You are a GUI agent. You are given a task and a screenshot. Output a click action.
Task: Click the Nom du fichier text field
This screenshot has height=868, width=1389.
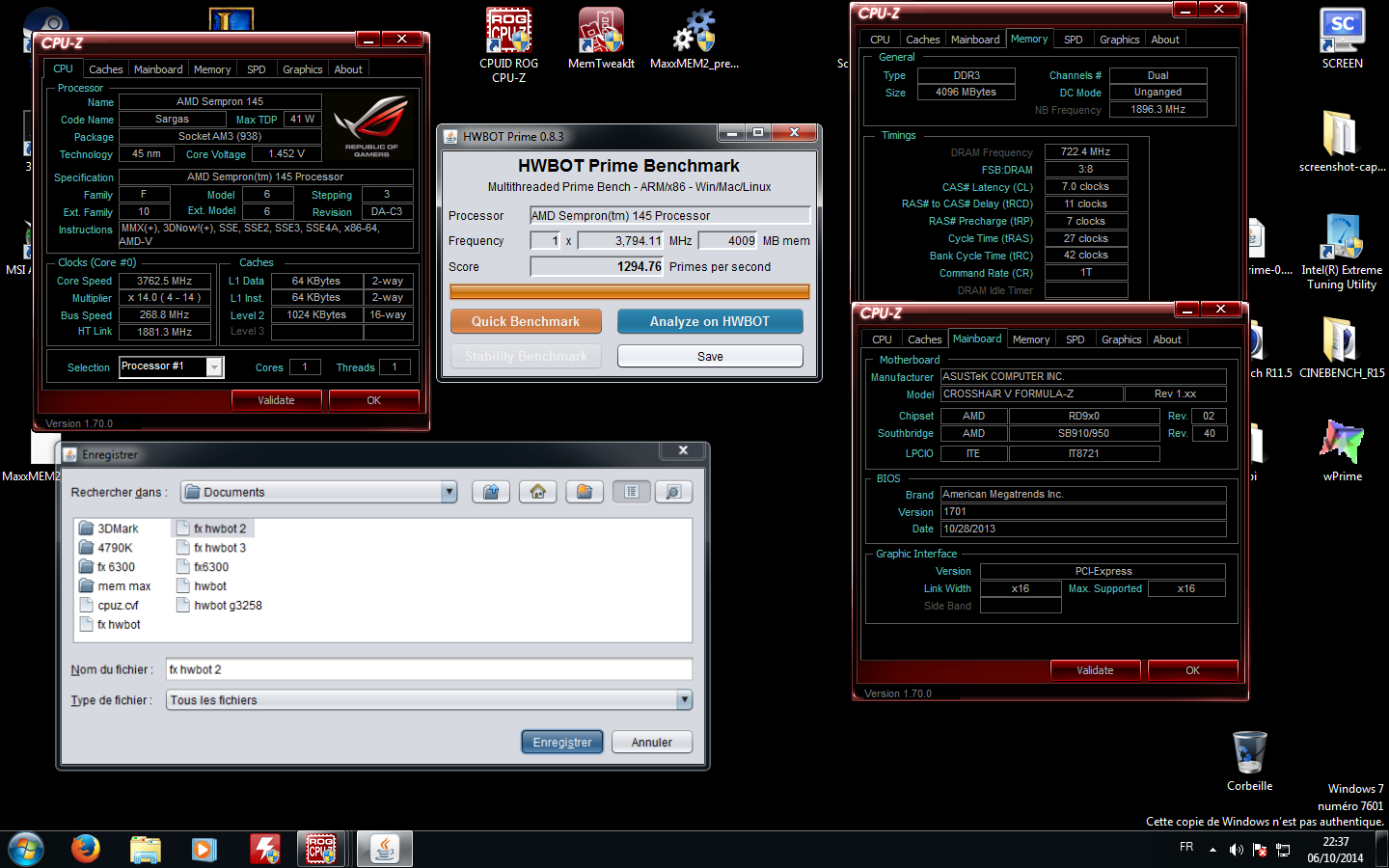pyautogui.click(x=429, y=669)
